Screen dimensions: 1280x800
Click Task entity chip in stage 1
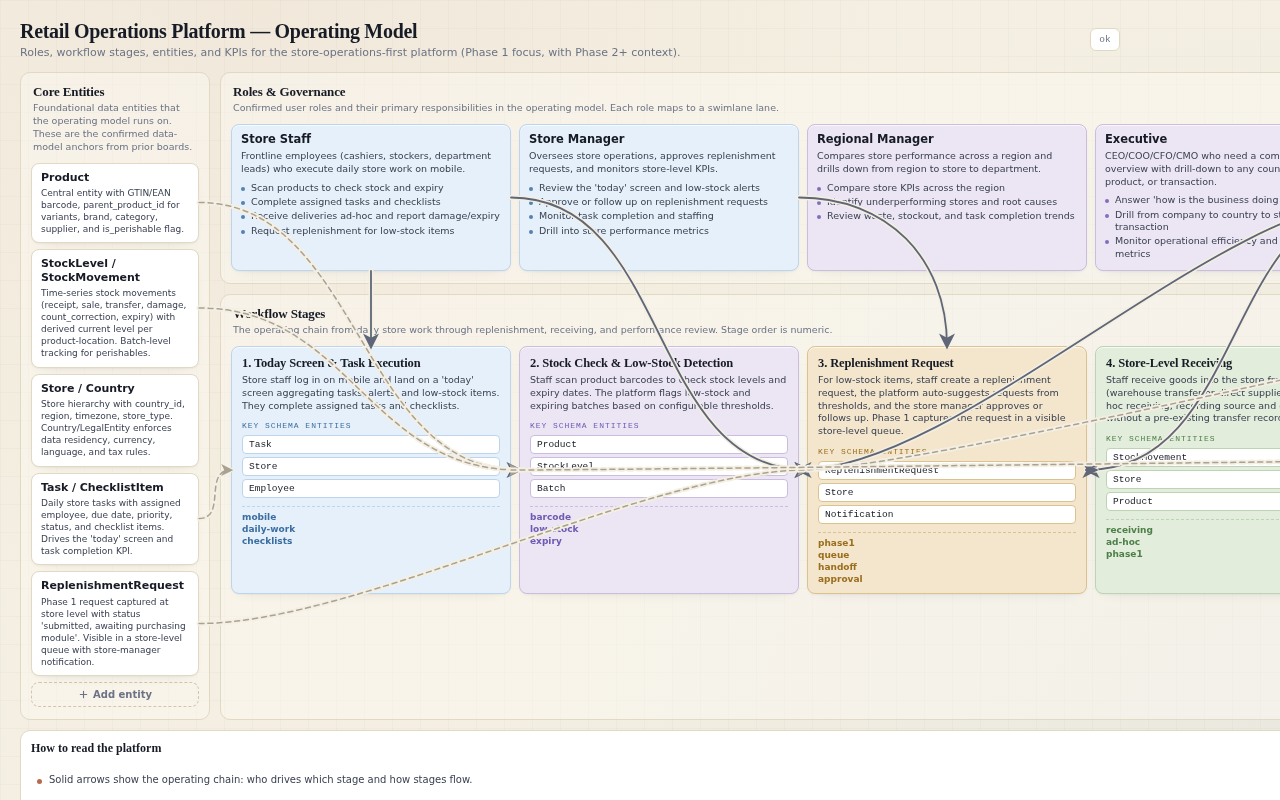click(x=371, y=444)
